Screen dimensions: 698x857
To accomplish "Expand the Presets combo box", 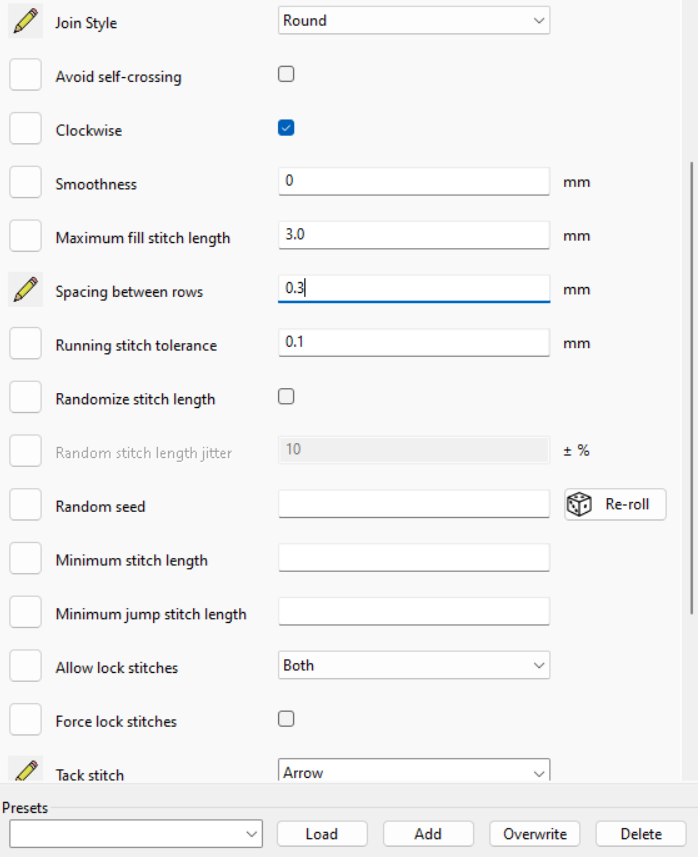I will pos(136,834).
